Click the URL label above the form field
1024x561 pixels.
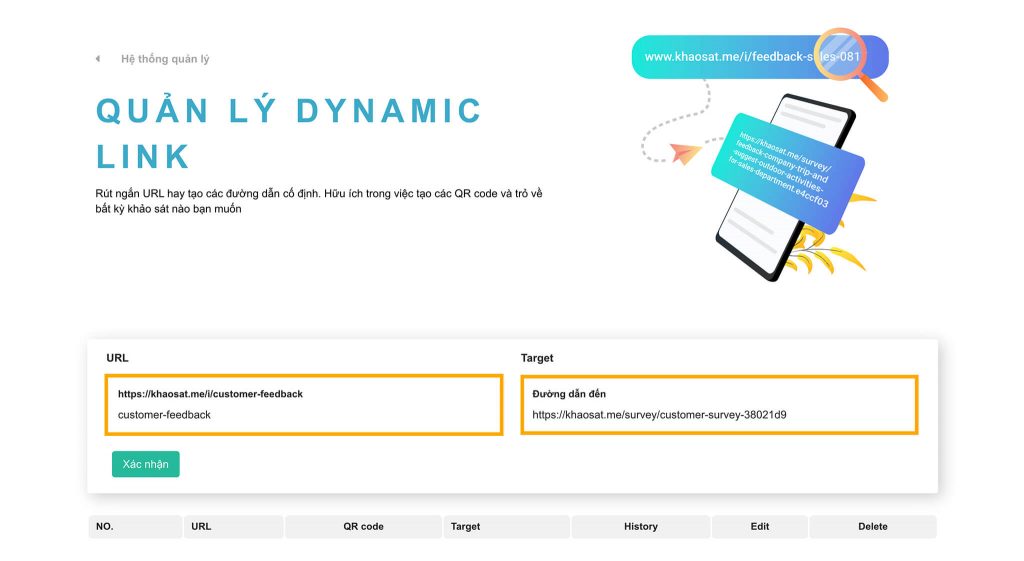click(118, 358)
